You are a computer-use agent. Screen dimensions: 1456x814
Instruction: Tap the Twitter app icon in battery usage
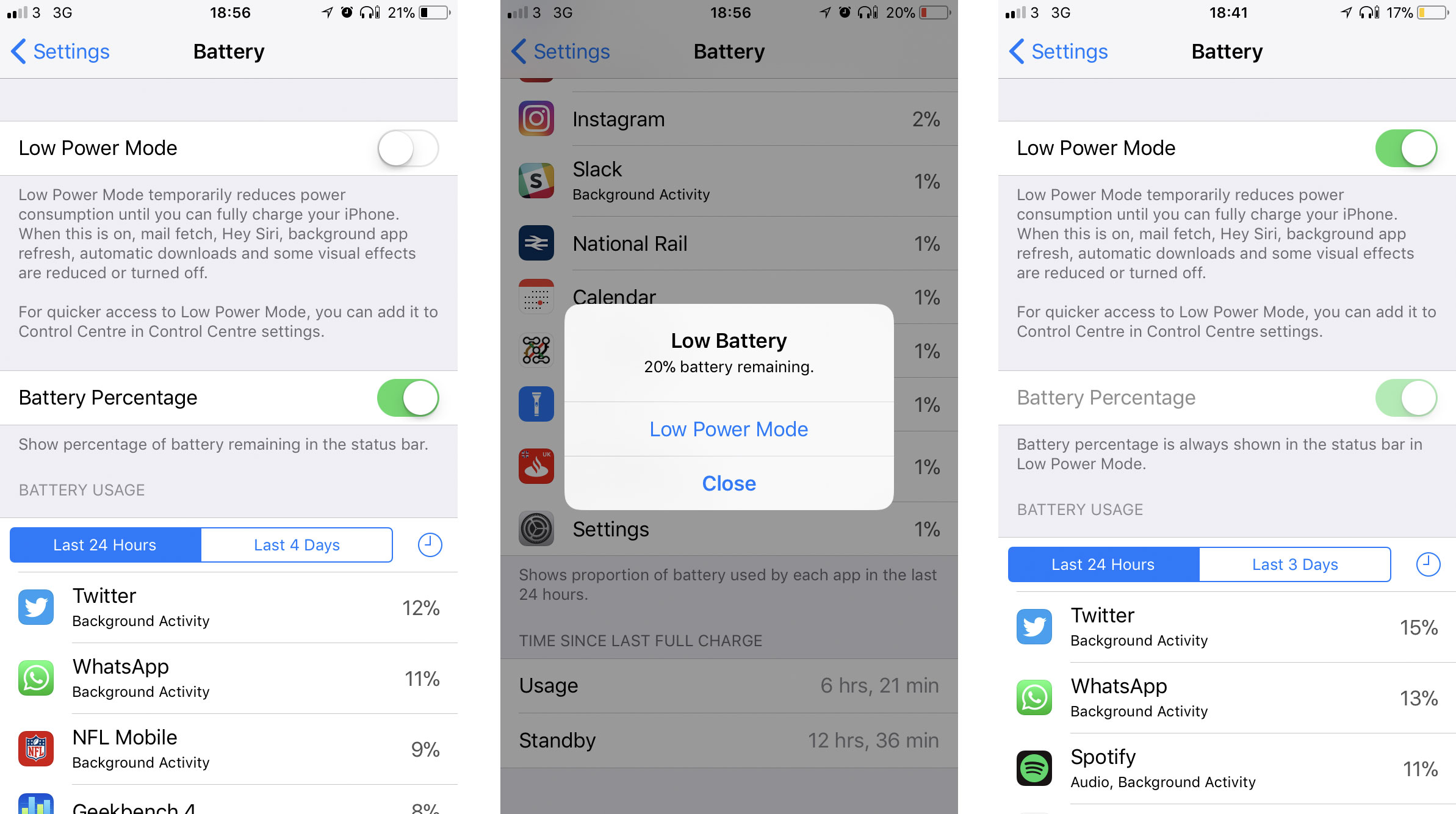pos(37,608)
